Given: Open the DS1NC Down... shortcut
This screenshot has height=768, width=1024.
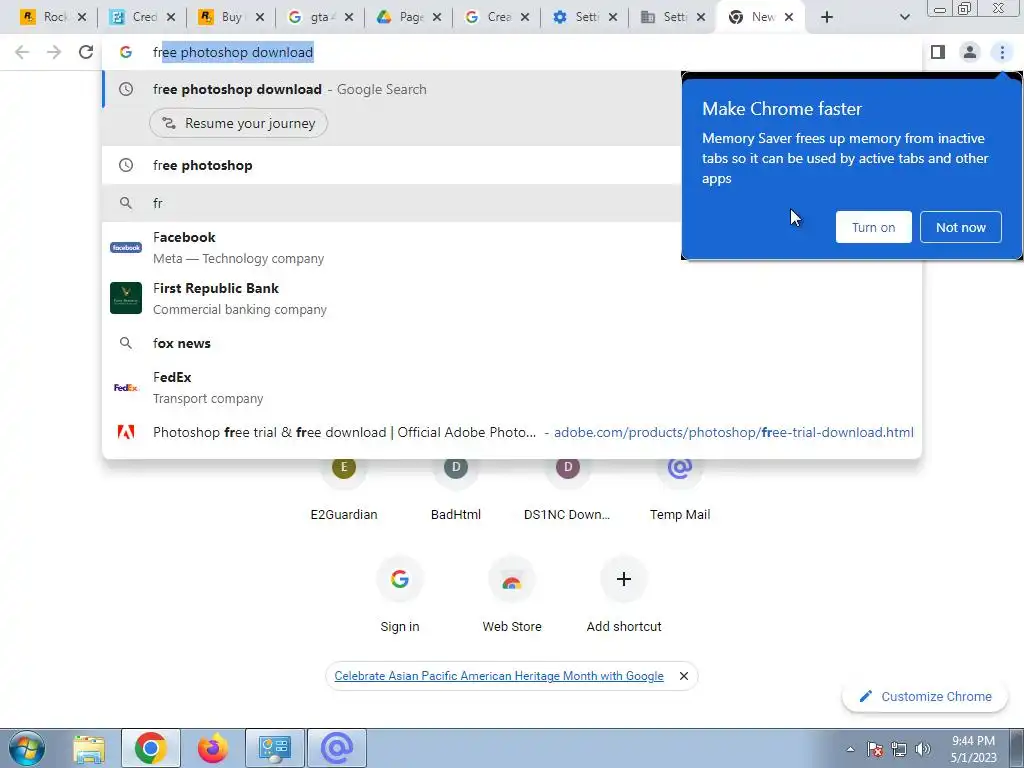Looking at the screenshot, I should (568, 490).
